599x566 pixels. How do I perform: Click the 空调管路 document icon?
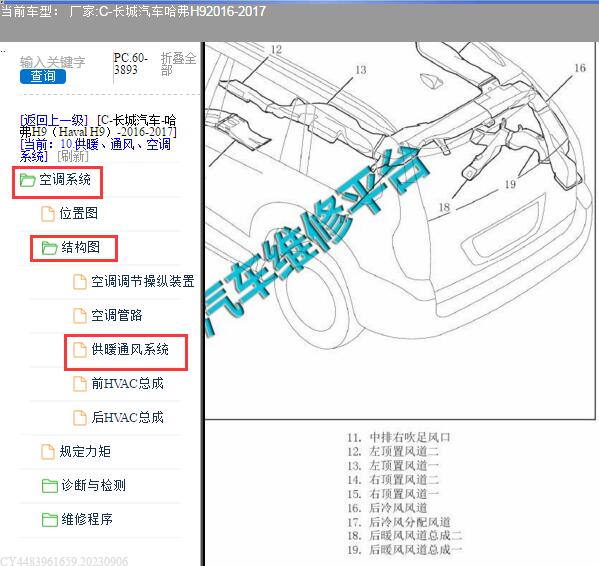point(79,316)
